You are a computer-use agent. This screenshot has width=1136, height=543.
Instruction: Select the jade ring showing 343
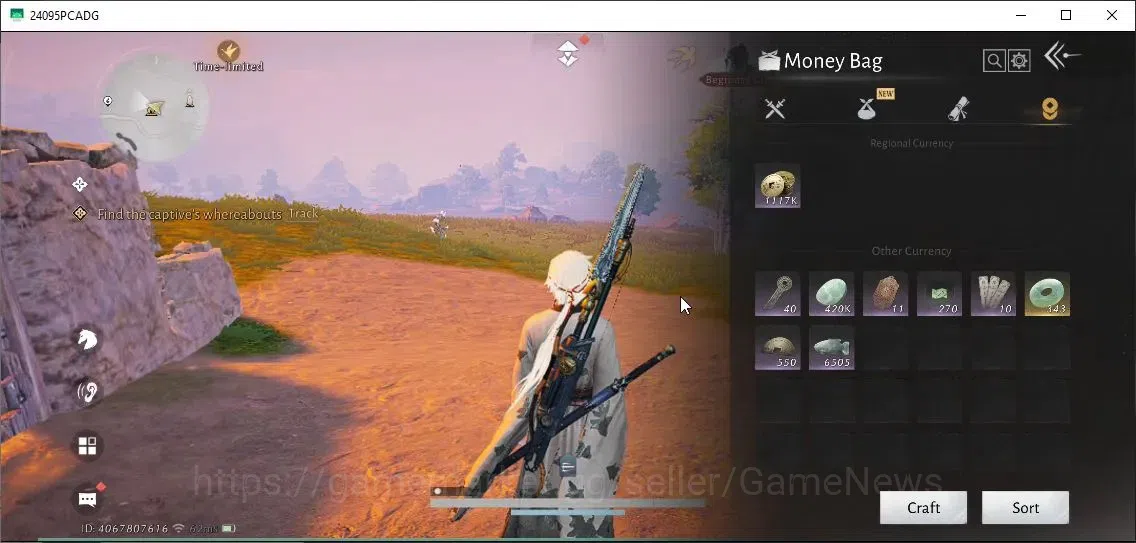point(1048,294)
